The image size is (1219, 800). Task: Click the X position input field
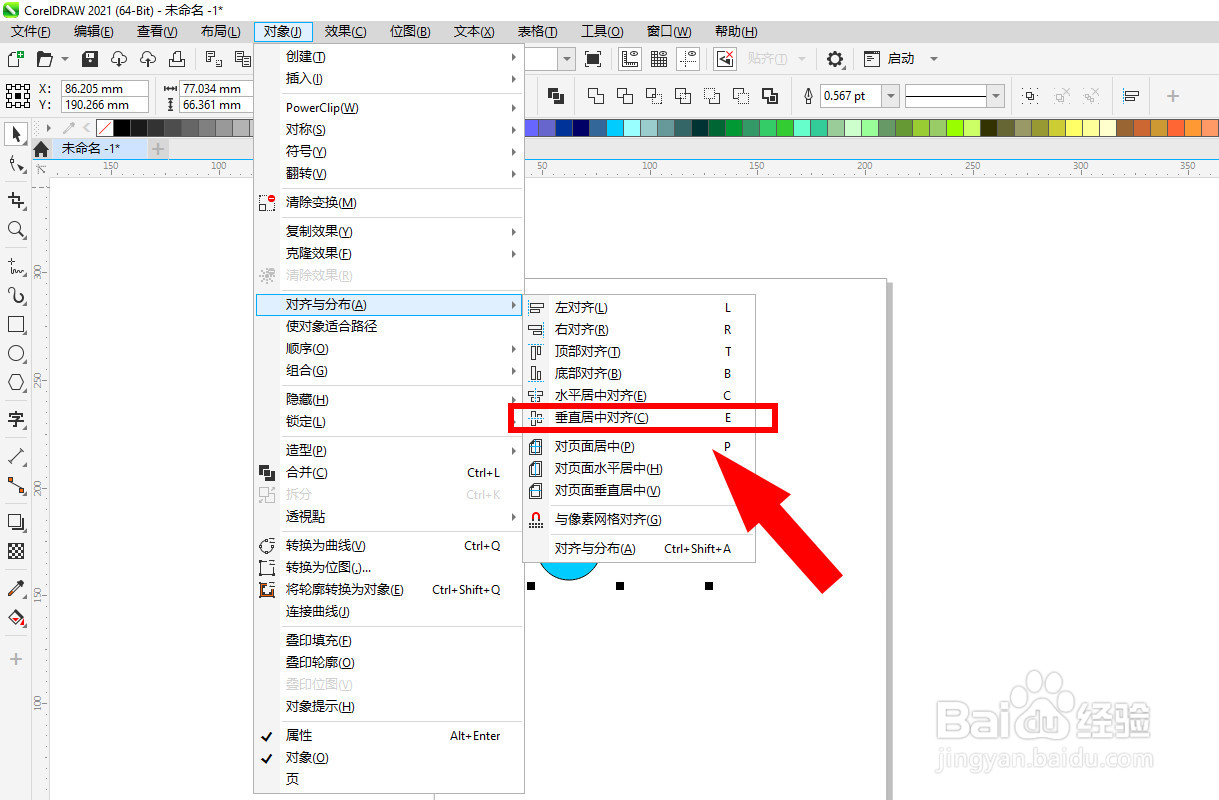pyautogui.click(x=105, y=89)
